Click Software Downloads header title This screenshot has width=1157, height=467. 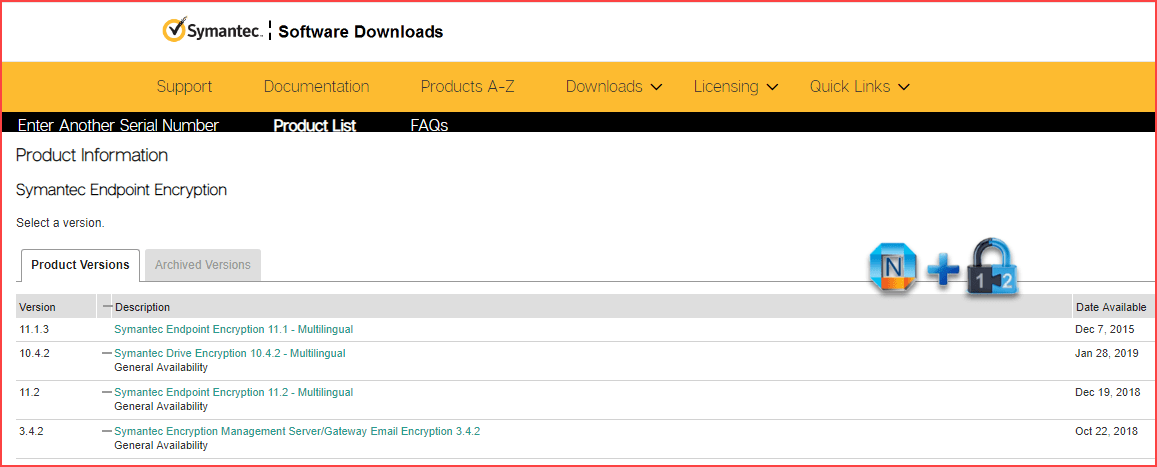(x=360, y=32)
